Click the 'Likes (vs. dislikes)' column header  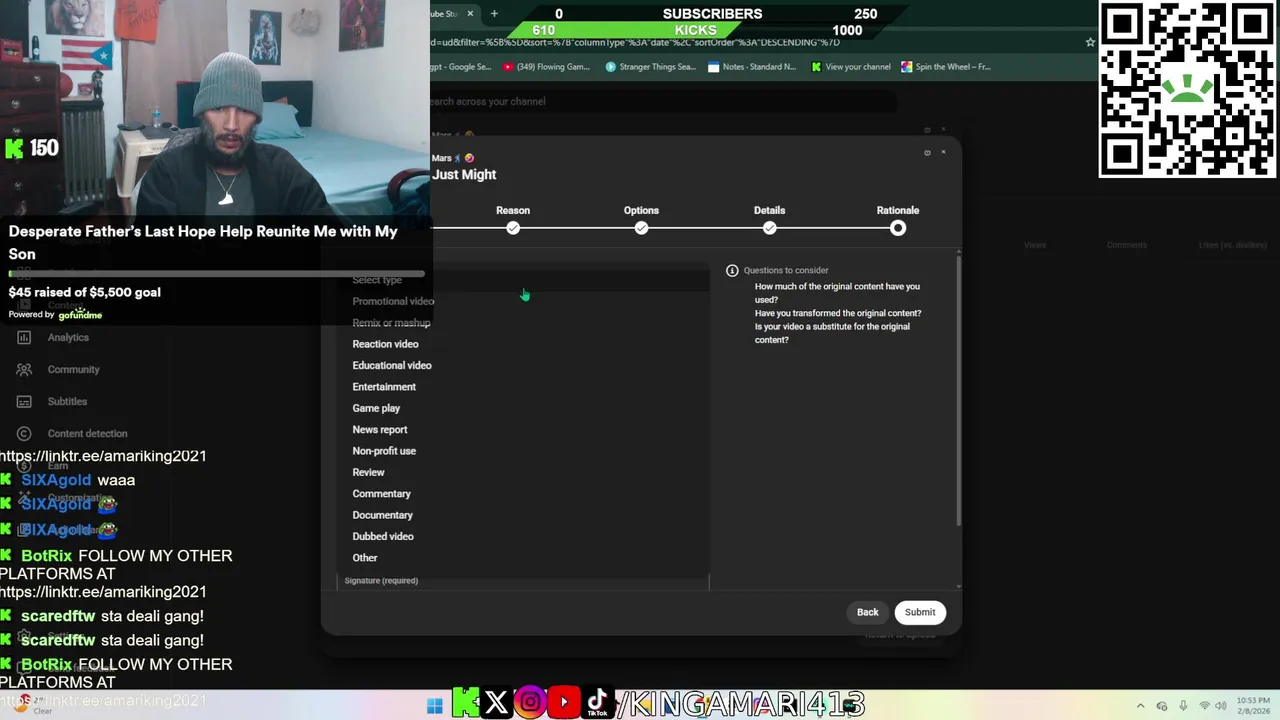pos(1232,245)
